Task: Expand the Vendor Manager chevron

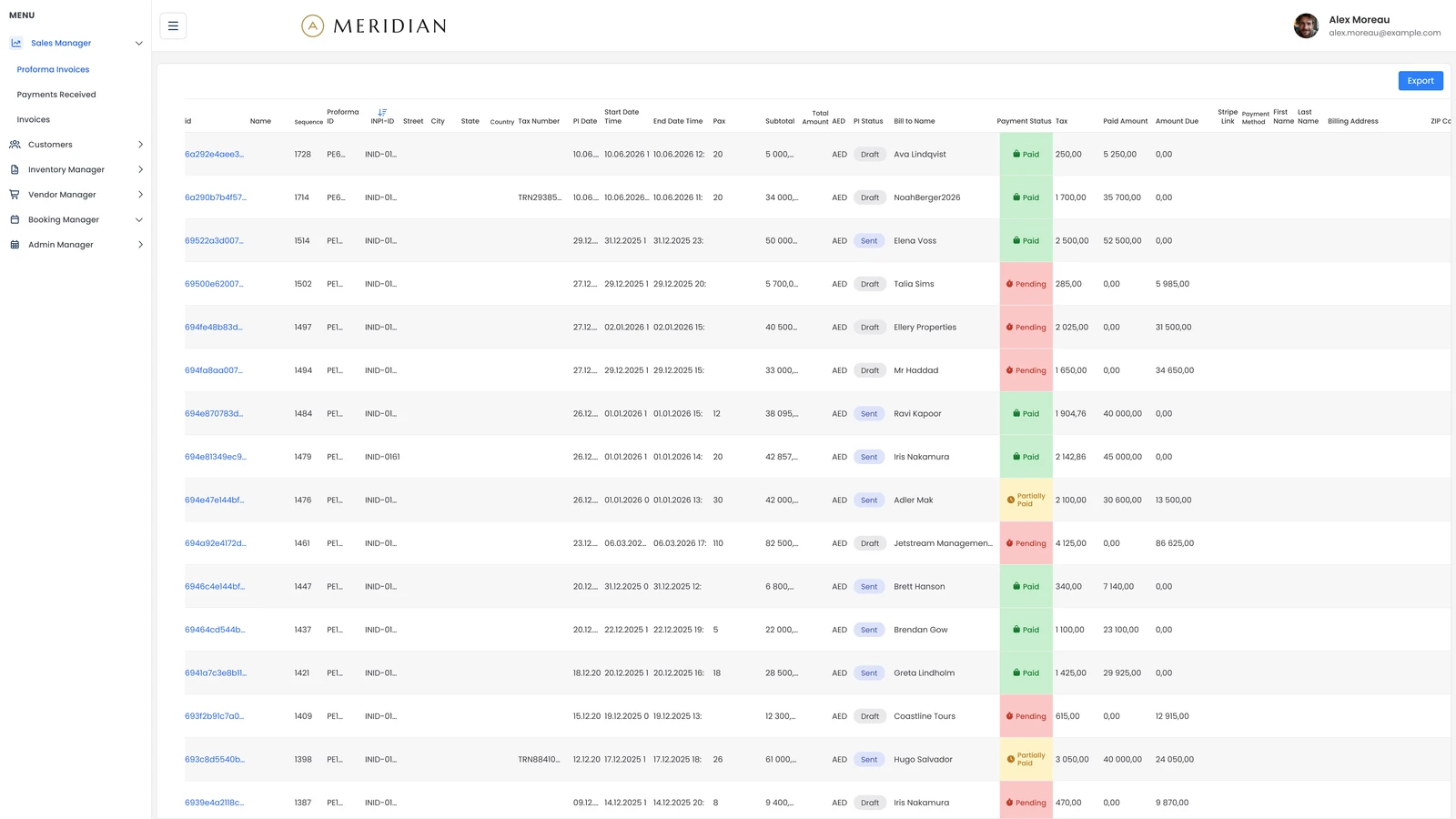Action: (140, 195)
